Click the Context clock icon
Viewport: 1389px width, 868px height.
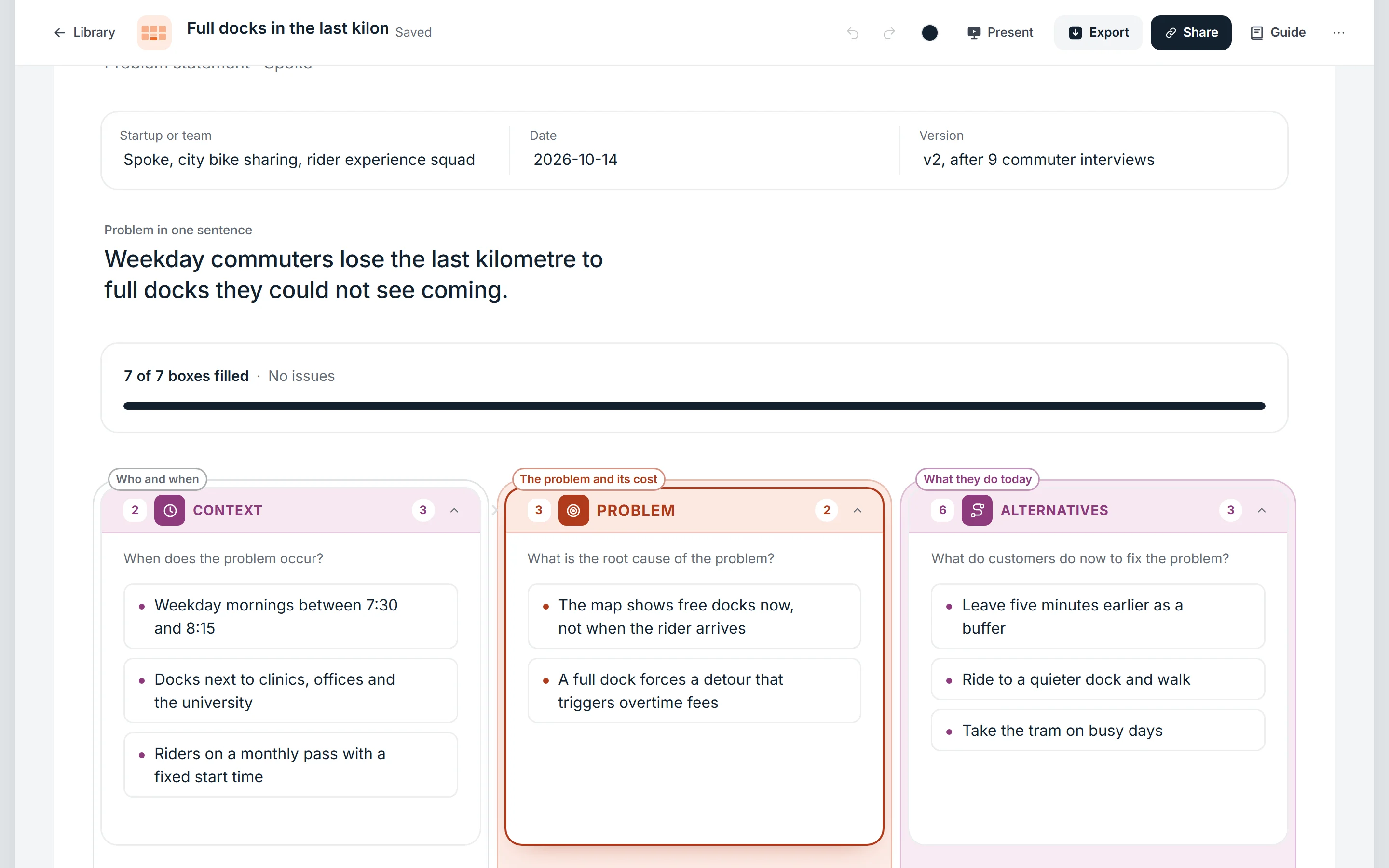[170, 510]
